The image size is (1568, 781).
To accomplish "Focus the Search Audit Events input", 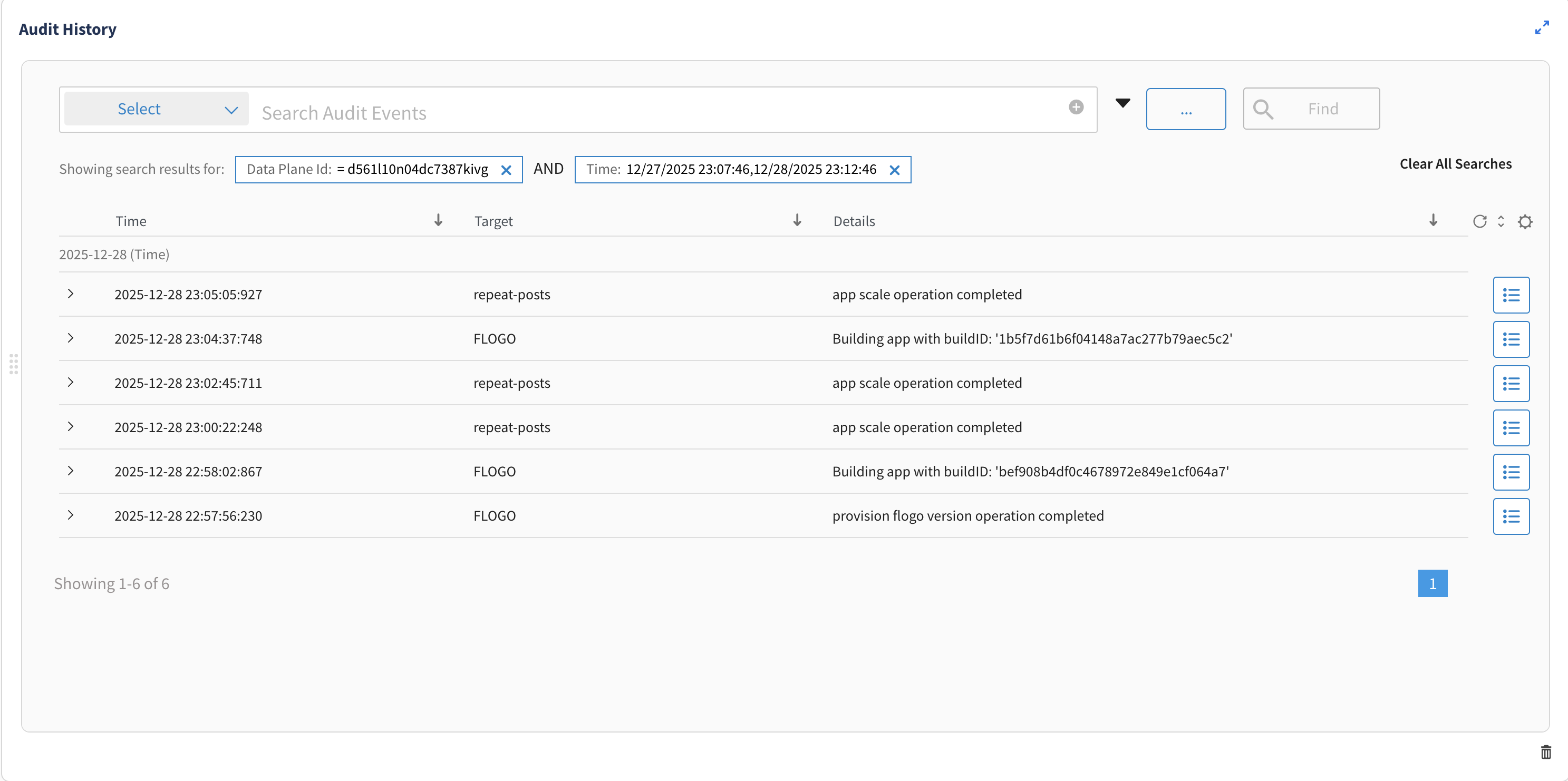I will point(657,113).
